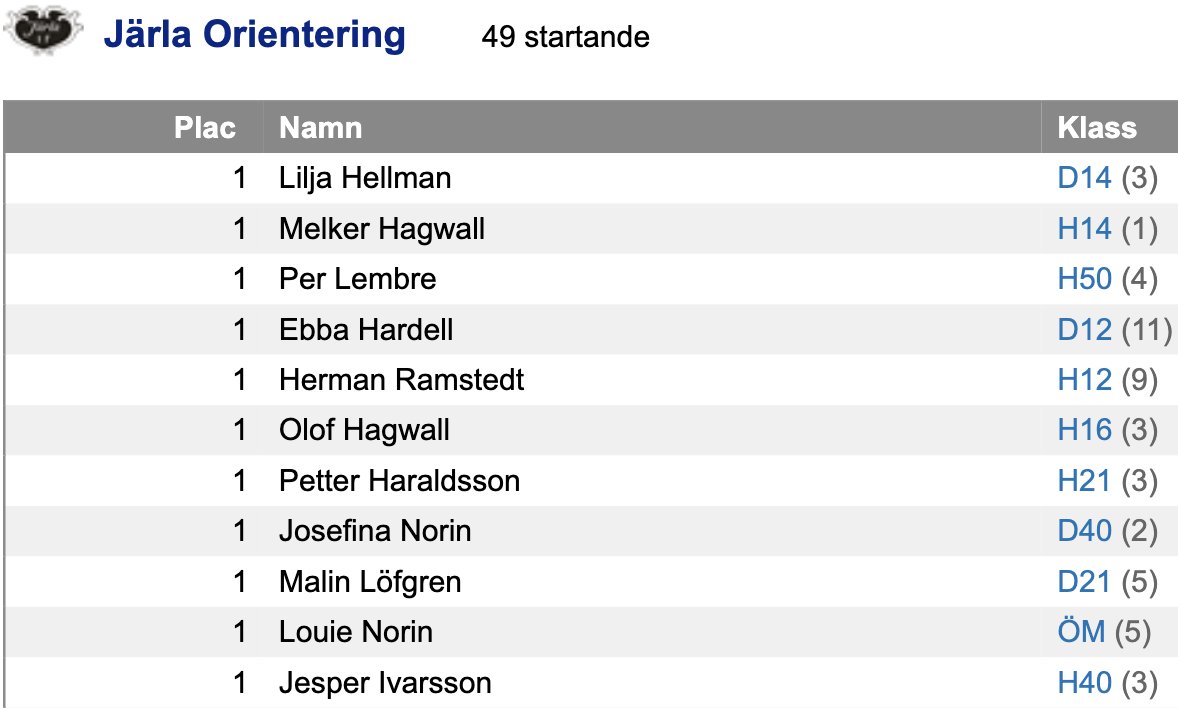The image size is (1178, 708).
Task: Click the 49 startande text
Action: [566, 37]
